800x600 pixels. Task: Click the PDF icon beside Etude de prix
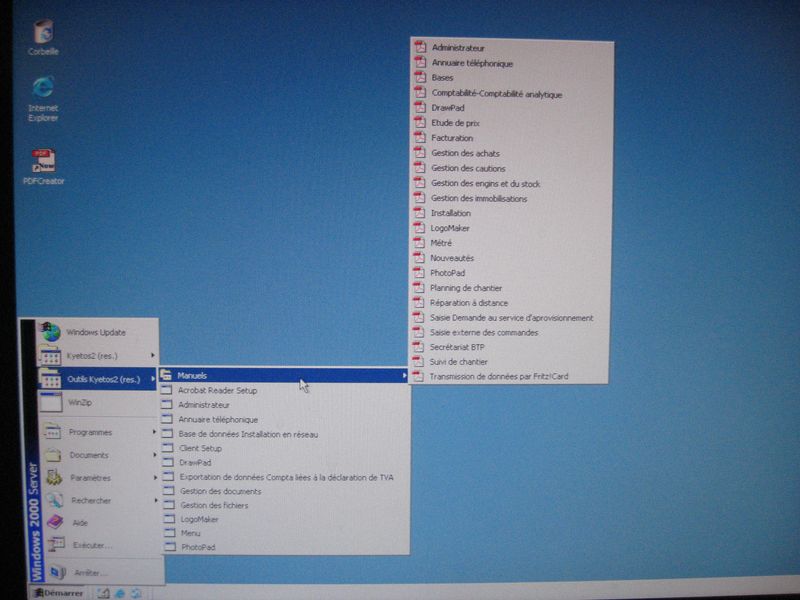tap(419, 122)
